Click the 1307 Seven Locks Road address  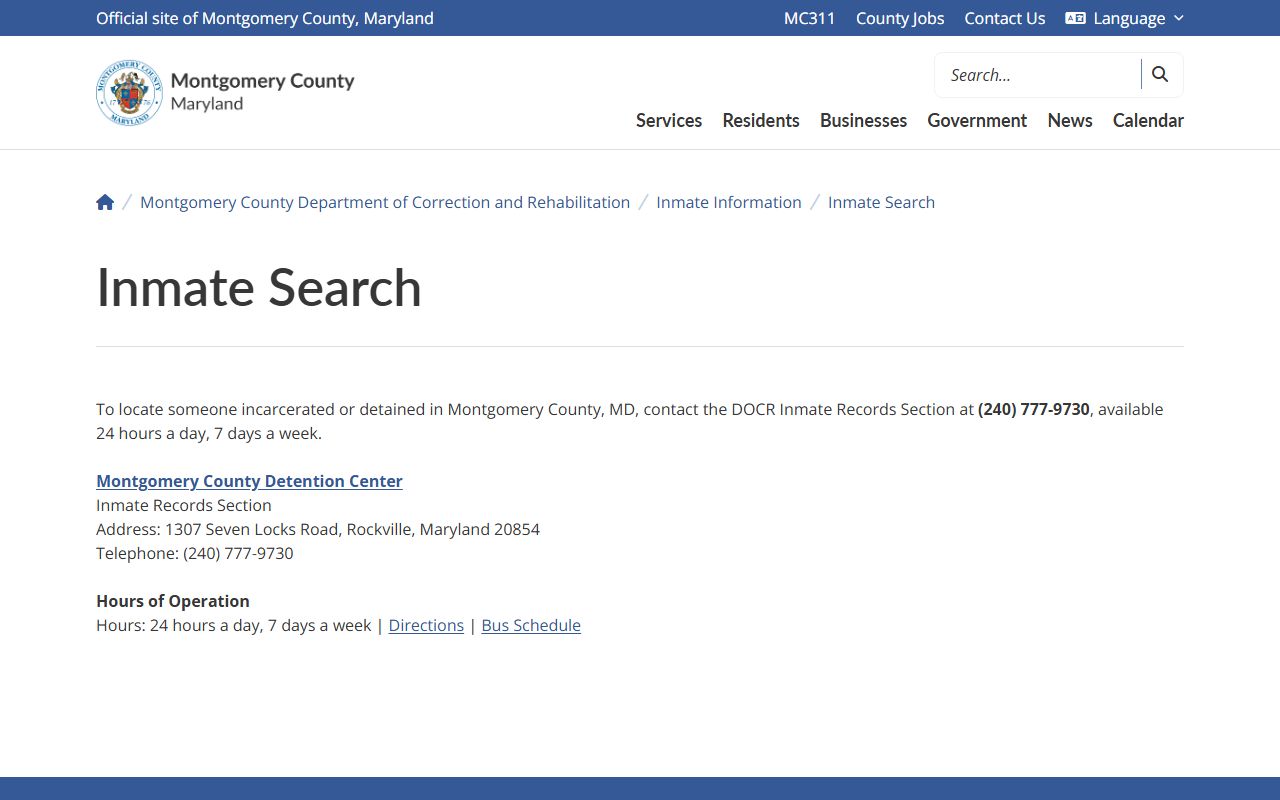[x=352, y=529]
